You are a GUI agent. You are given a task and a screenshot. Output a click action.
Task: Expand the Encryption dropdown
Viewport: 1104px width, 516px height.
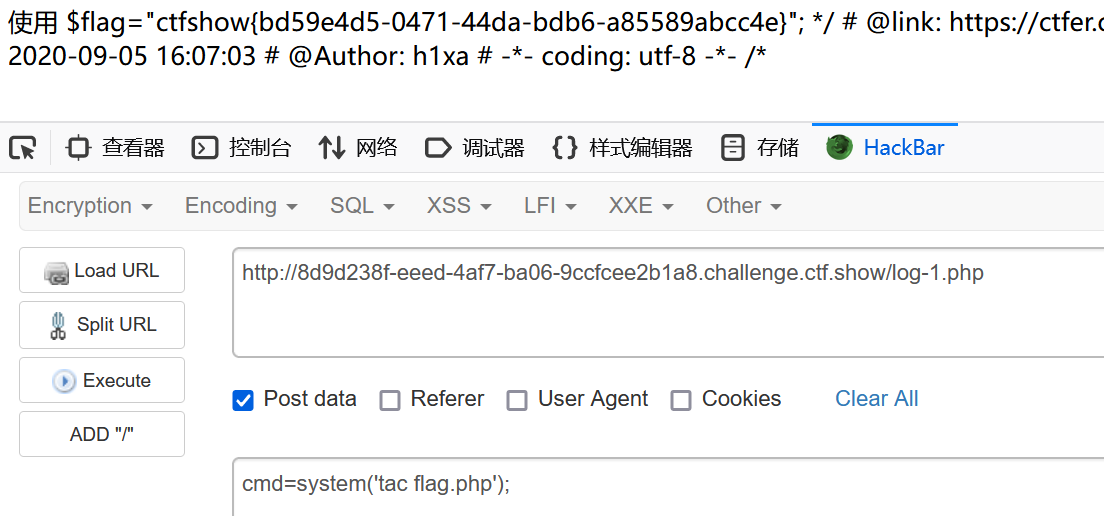pos(90,206)
